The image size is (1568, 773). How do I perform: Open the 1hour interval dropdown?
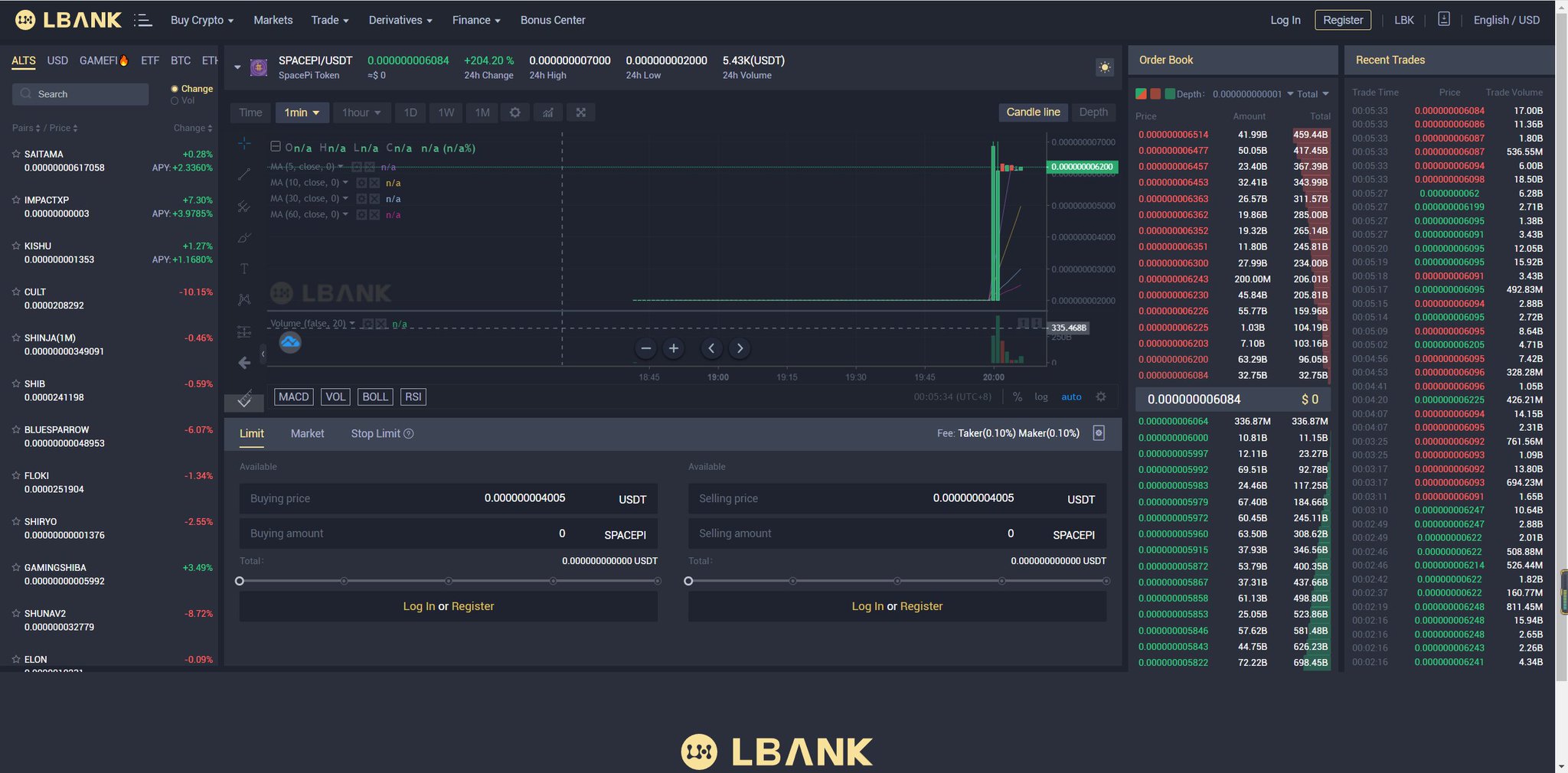point(361,113)
